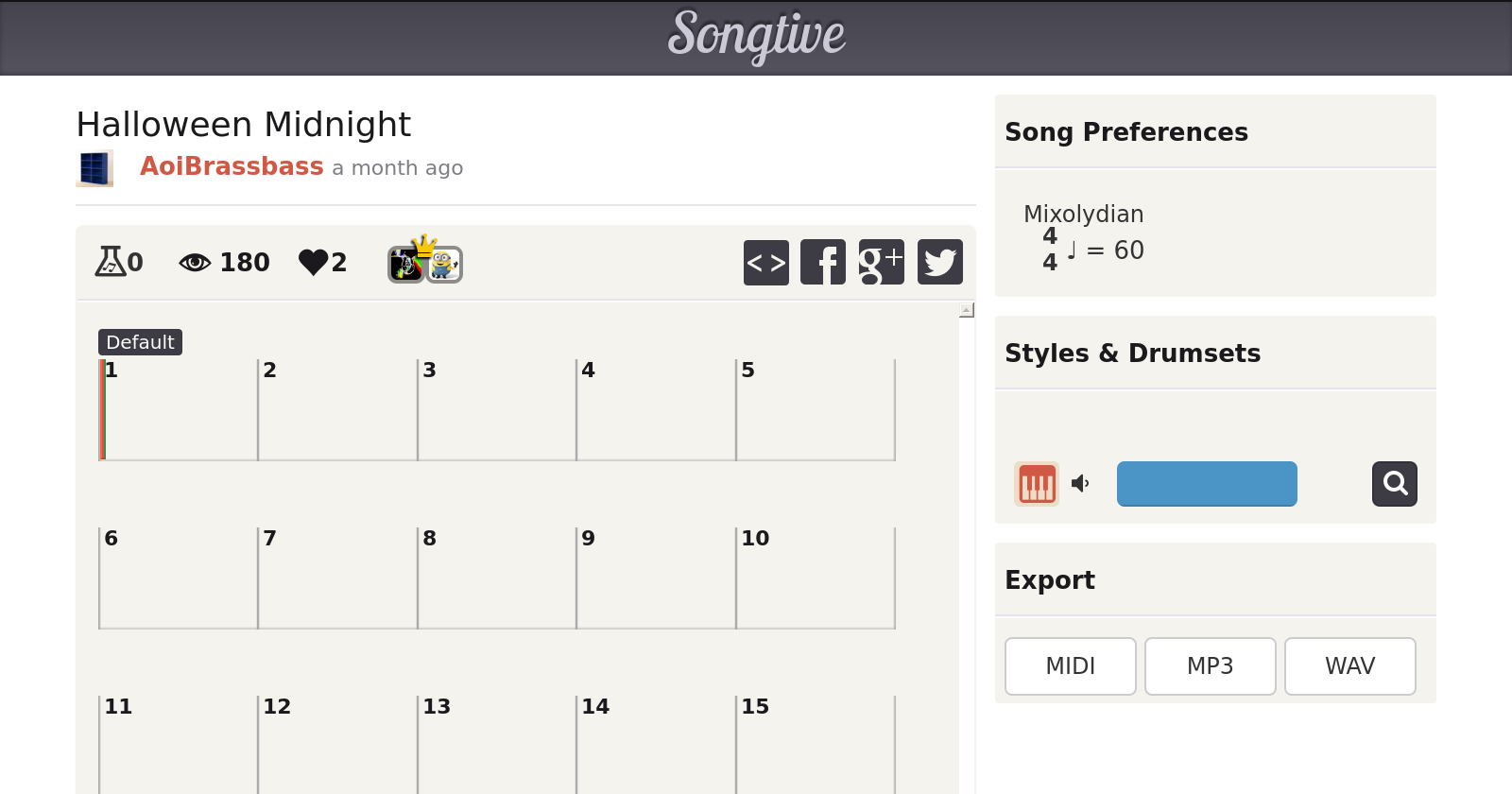Select measure 7 in the timeline
Viewport: 1512px width, 794px height.
click(336, 578)
